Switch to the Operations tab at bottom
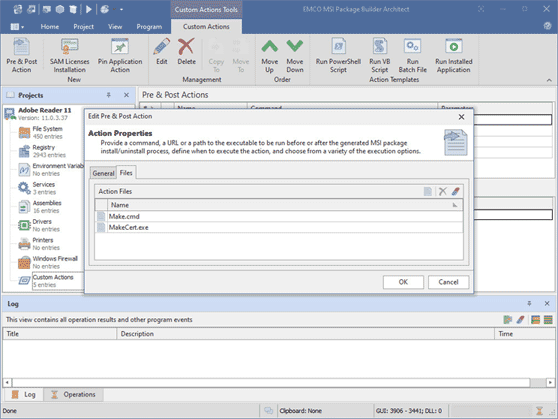The width and height of the screenshot is (558, 419). click(x=74, y=394)
